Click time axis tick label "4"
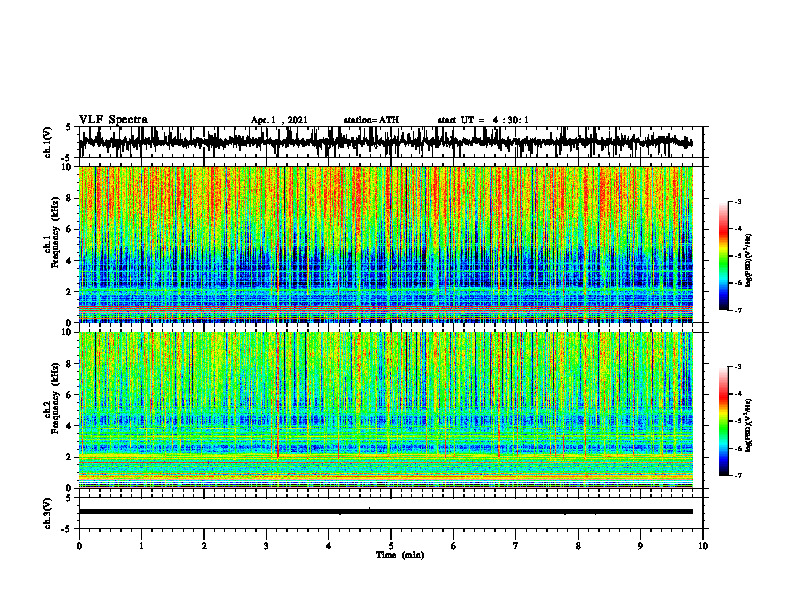792x612 pixels. [328, 546]
